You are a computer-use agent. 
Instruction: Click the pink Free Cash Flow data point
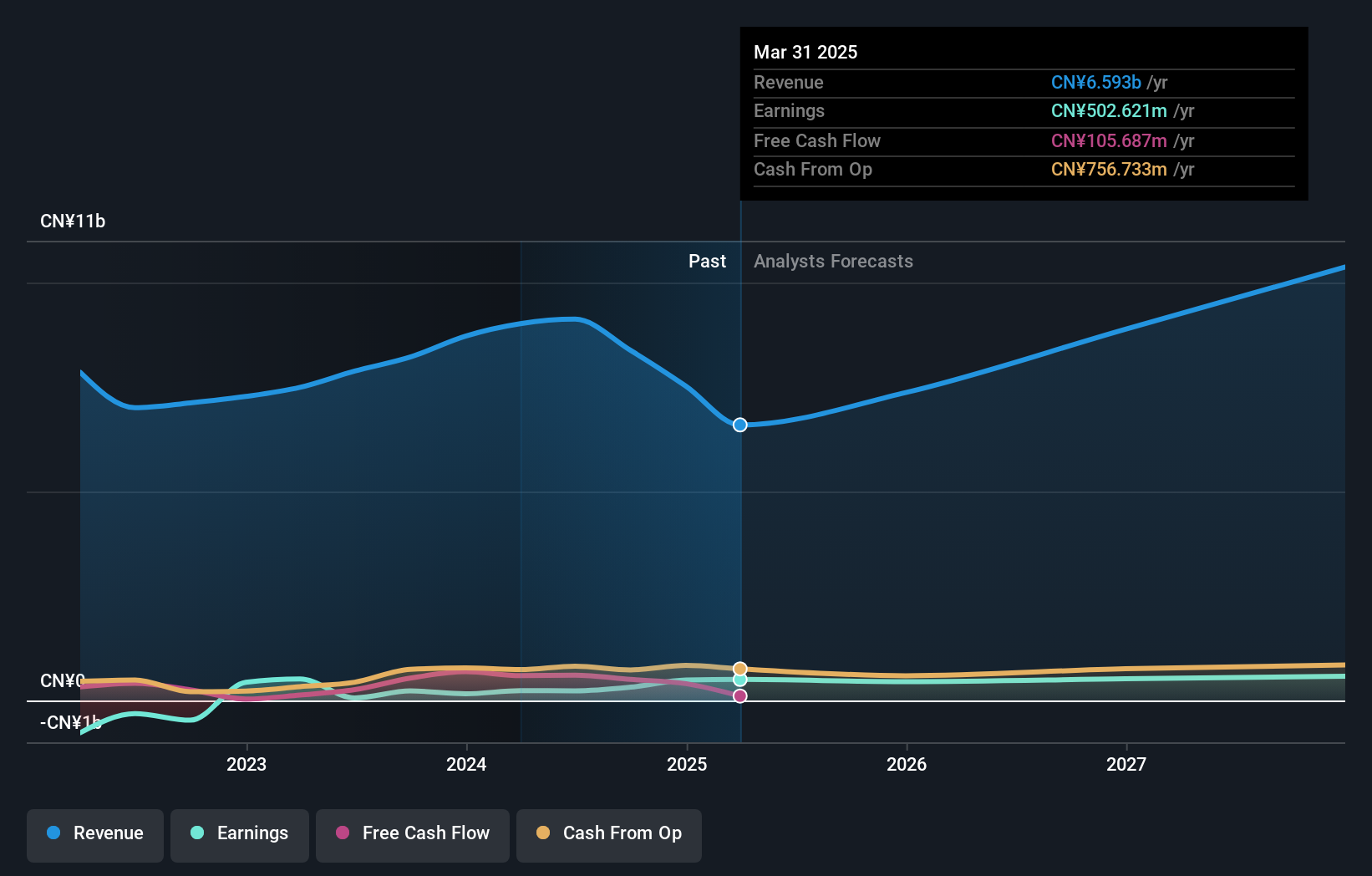(x=740, y=695)
